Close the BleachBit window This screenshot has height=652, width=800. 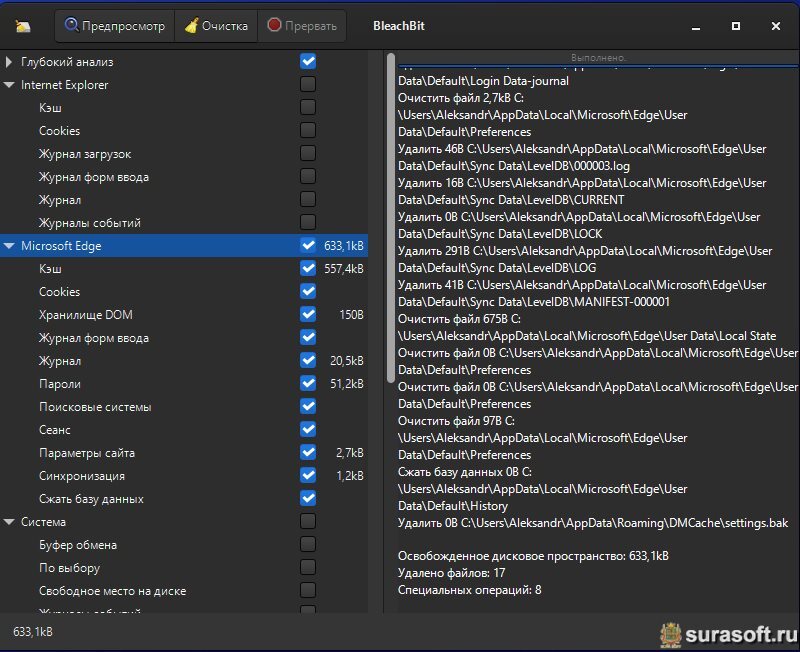click(776, 26)
